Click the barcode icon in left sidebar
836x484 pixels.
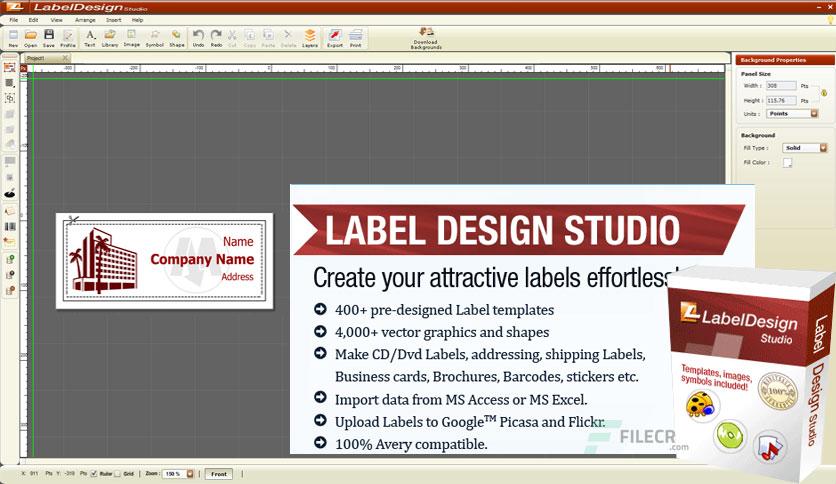click(x=10, y=227)
